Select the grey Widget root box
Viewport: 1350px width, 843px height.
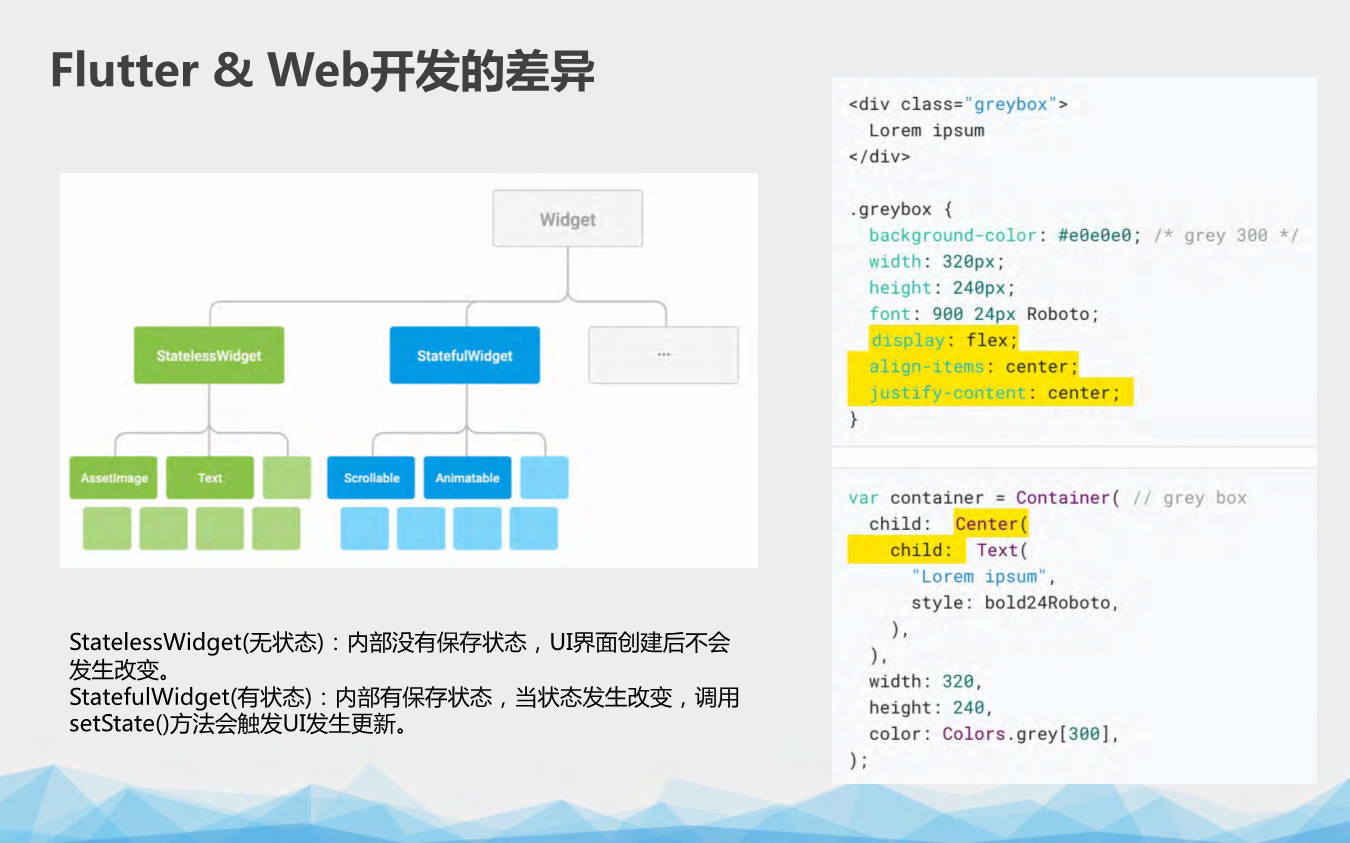coord(567,219)
